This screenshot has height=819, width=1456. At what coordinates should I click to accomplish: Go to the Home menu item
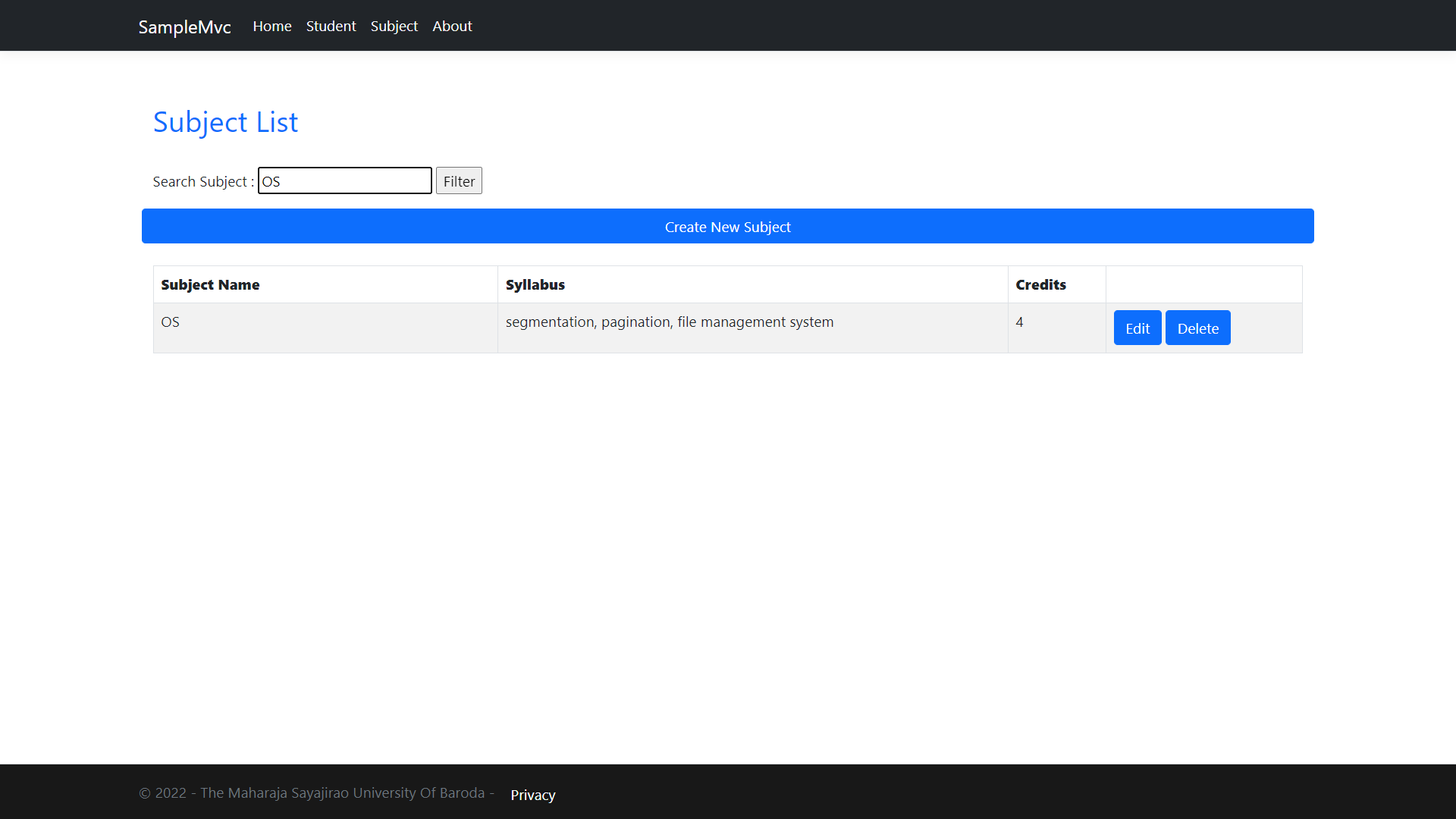click(272, 26)
